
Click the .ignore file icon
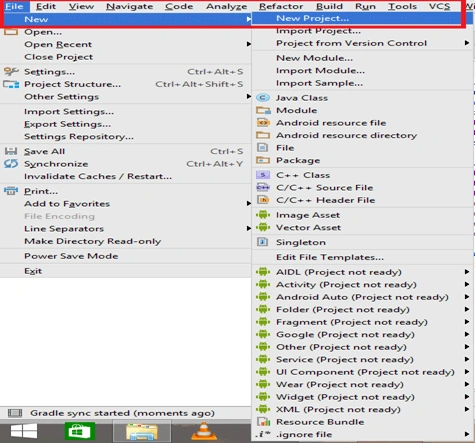(x=263, y=434)
